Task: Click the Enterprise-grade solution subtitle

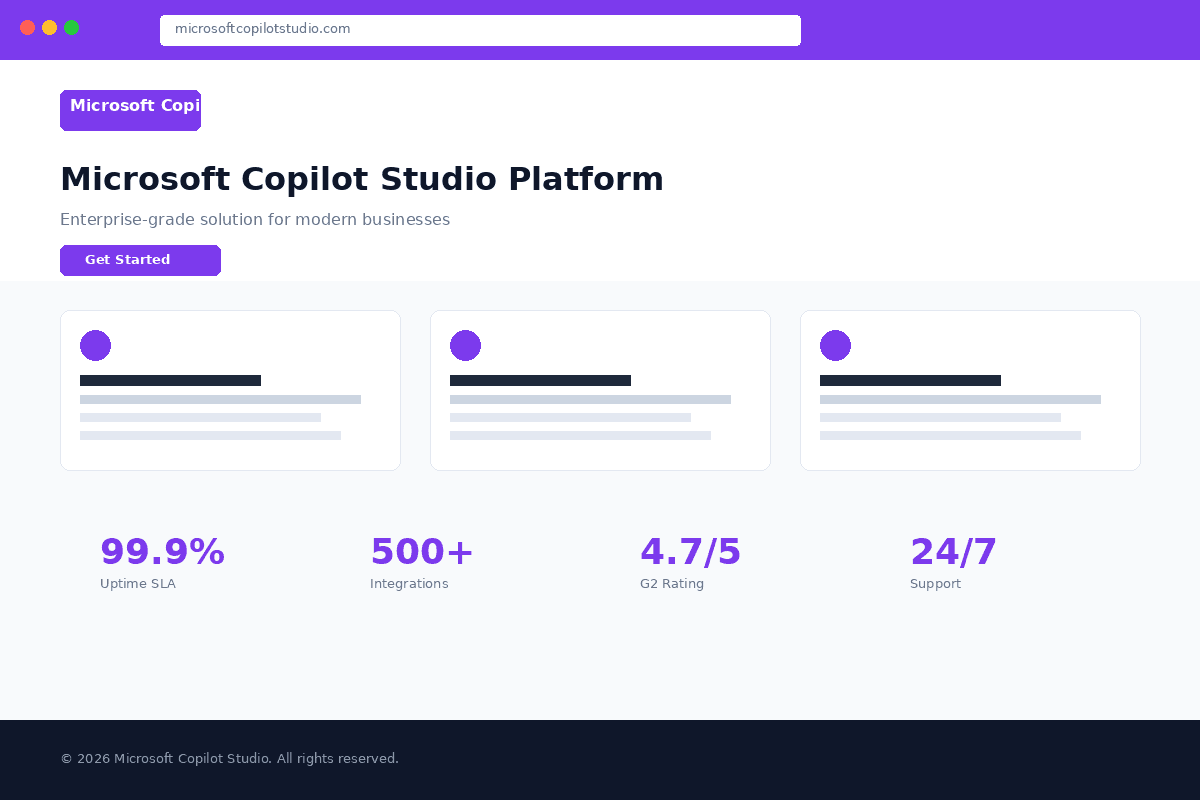Action: 255,220
